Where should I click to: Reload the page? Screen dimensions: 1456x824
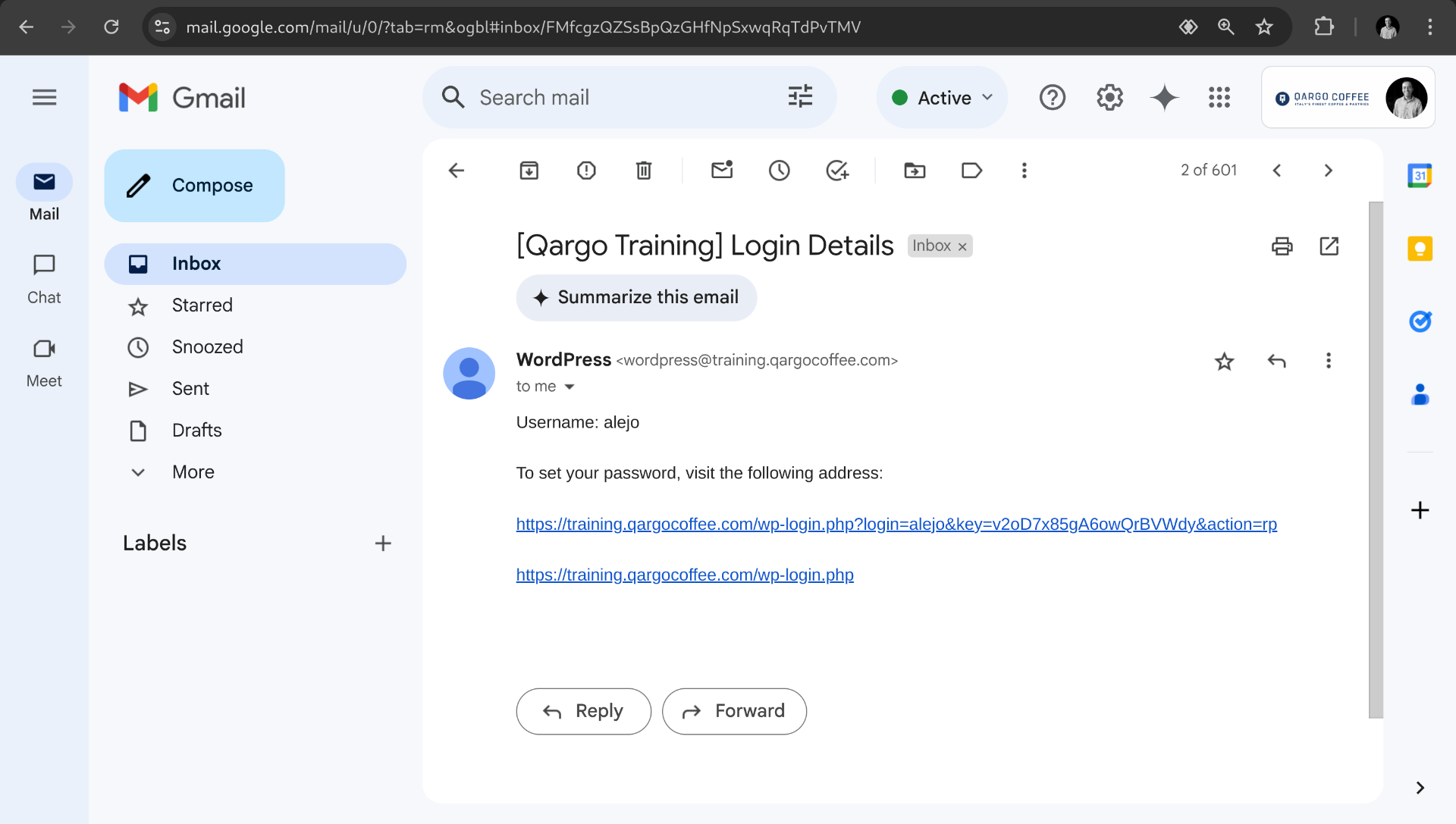(x=111, y=27)
